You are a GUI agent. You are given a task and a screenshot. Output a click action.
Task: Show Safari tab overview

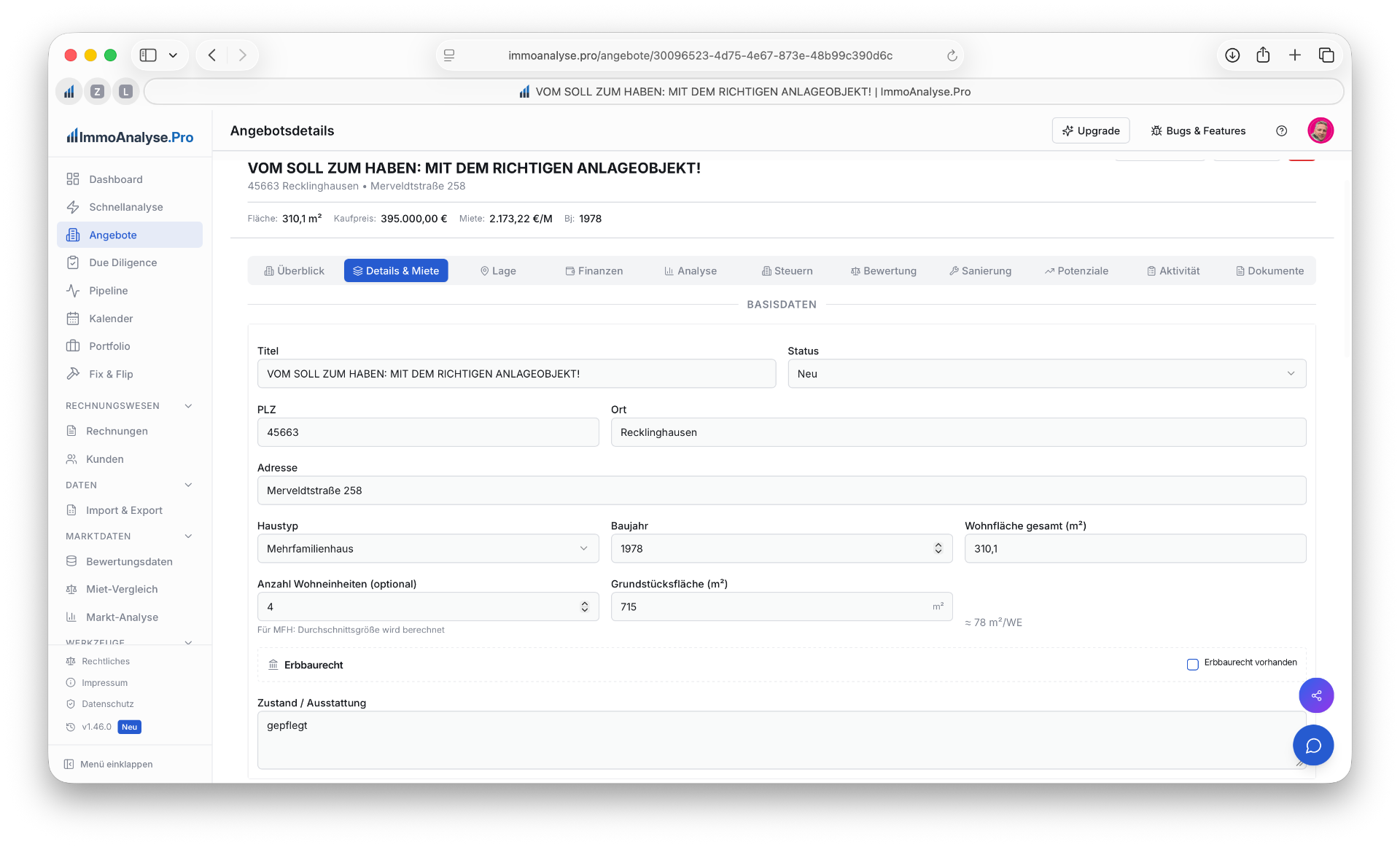coord(1326,55)
